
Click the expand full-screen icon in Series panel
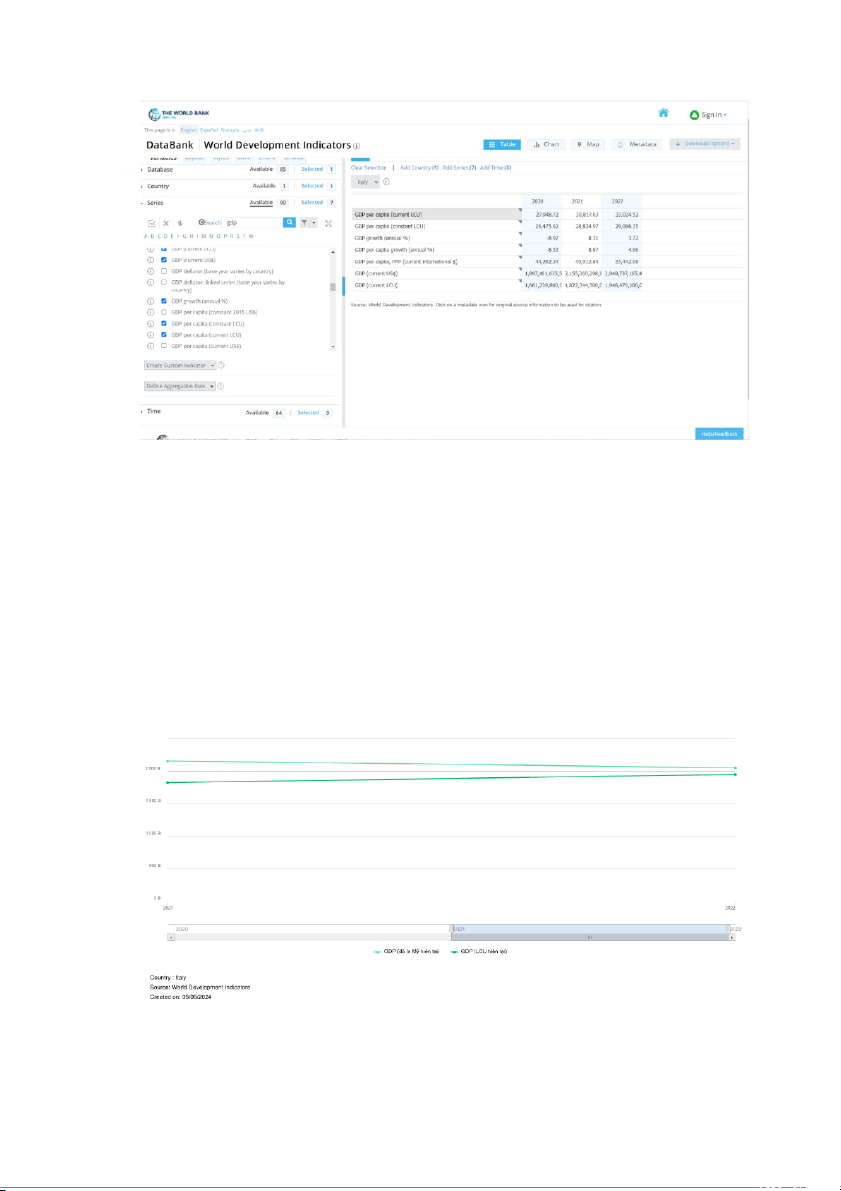[x=328, y=222]
